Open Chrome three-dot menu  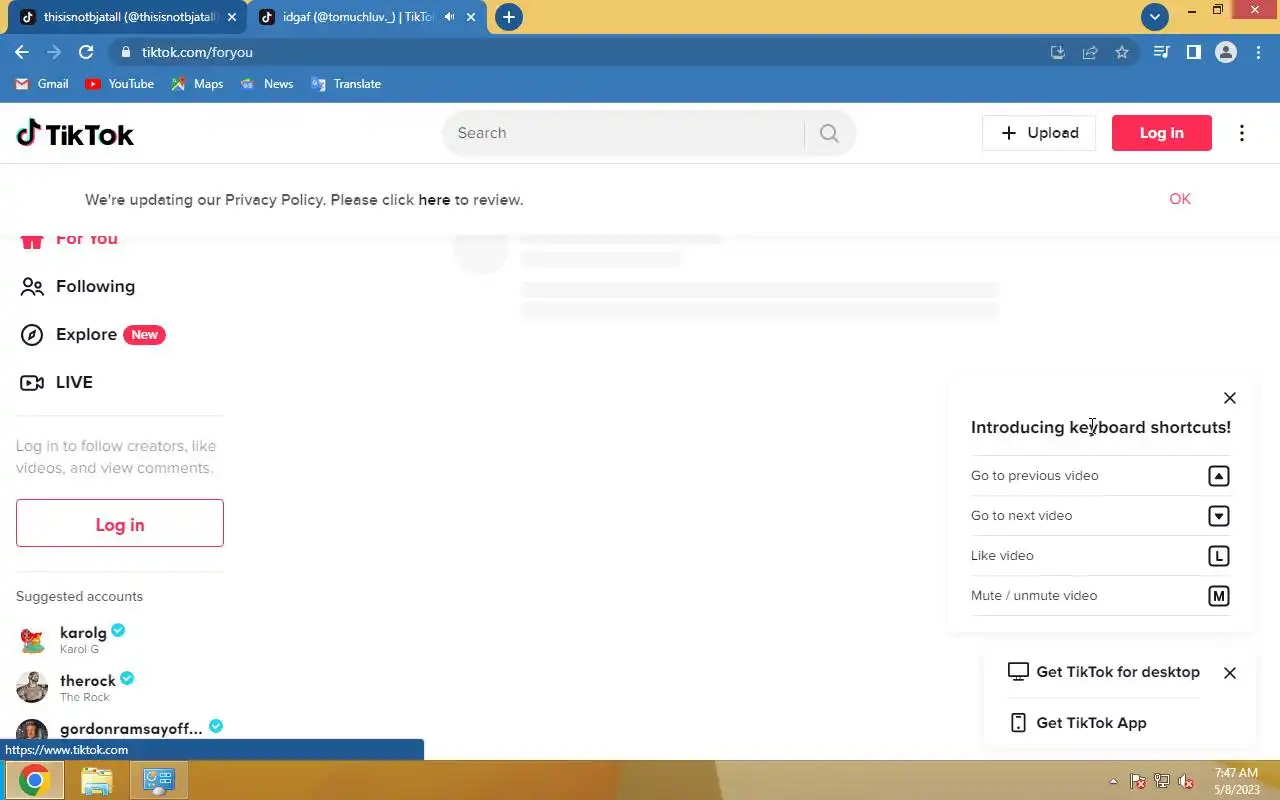pos(1258,52)
